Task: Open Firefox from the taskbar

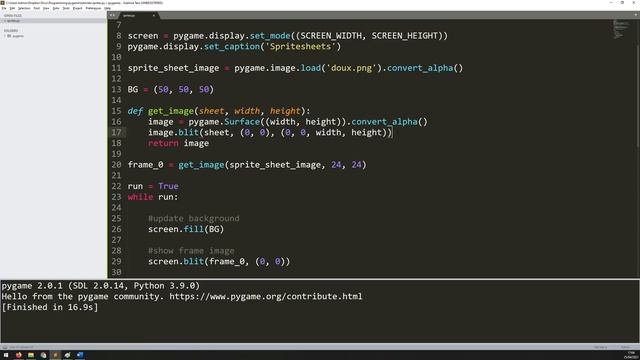Action: coord(18,355)
